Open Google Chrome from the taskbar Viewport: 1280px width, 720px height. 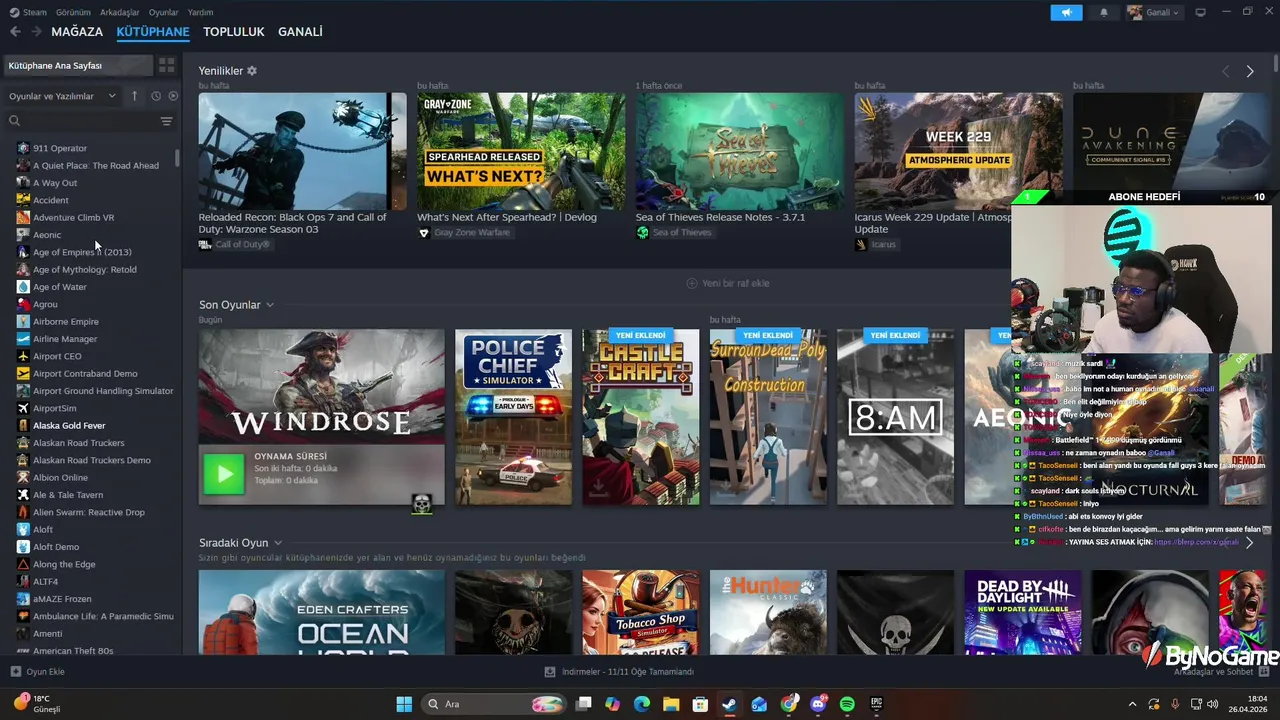point(789,704)
